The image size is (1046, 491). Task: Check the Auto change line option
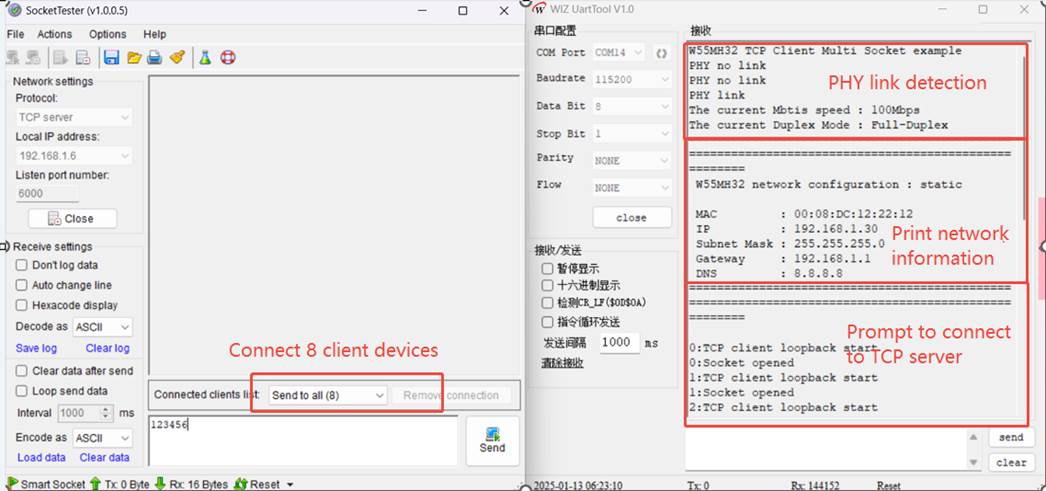coord(22,285)
